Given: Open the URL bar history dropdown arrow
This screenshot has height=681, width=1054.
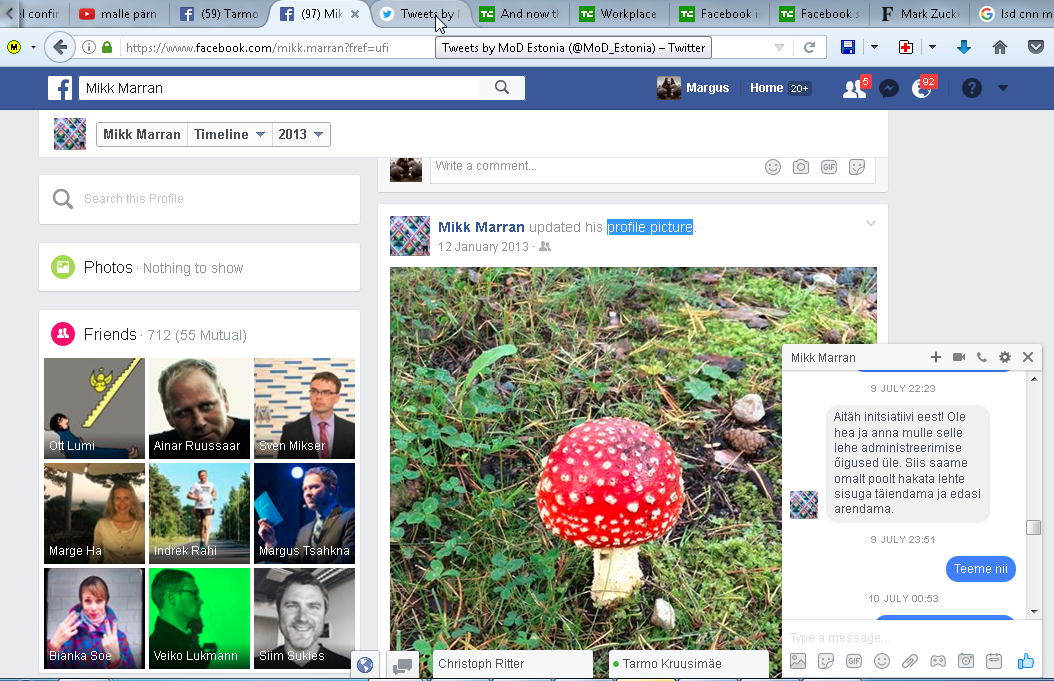Looking at the screenshot, I should [x=779, y=47].
